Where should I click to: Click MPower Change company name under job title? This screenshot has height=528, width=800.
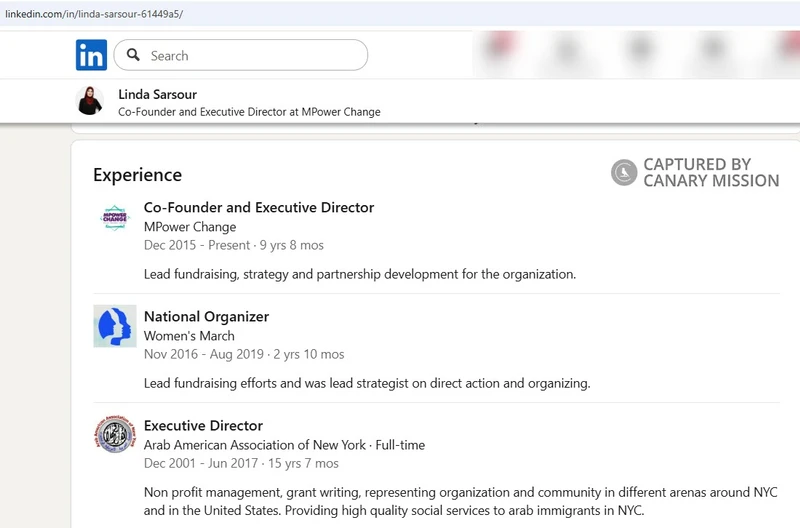click(x=190, y=227)
